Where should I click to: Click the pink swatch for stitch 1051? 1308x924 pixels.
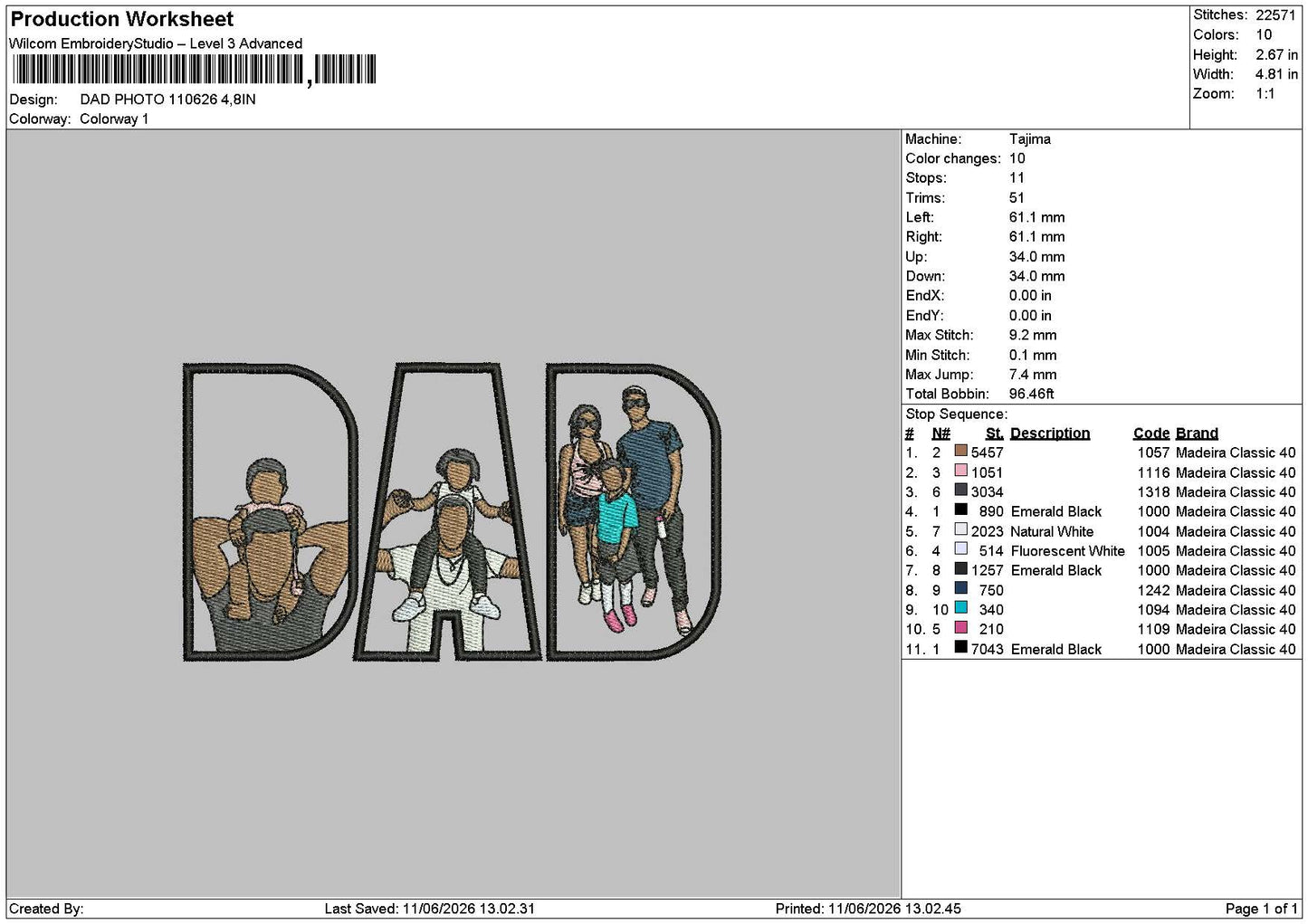point(960,471)
